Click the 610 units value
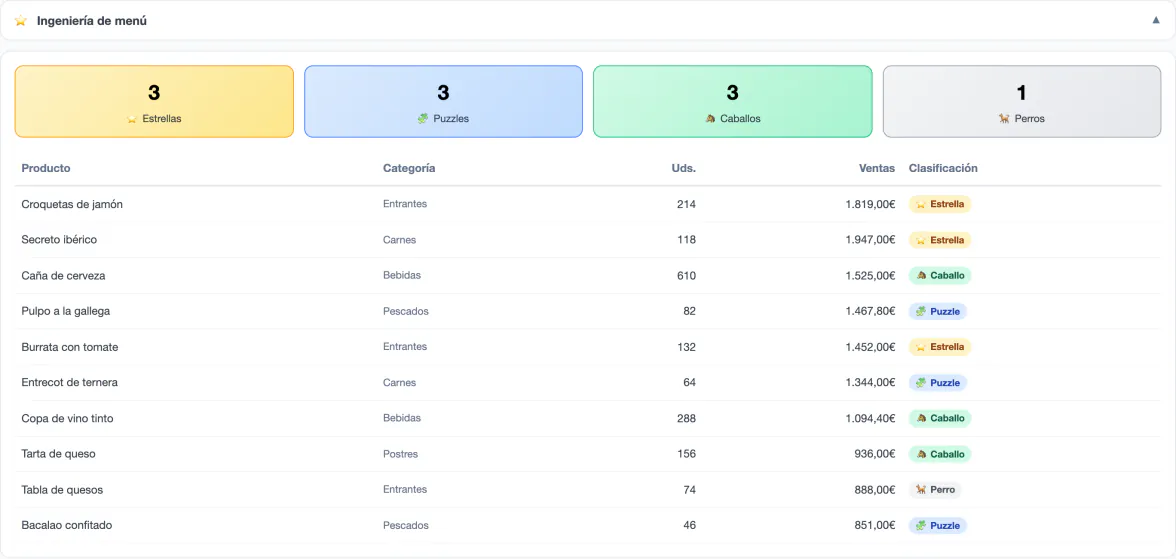This screenshot has height=559, width=1176. (x=686, y=275)
